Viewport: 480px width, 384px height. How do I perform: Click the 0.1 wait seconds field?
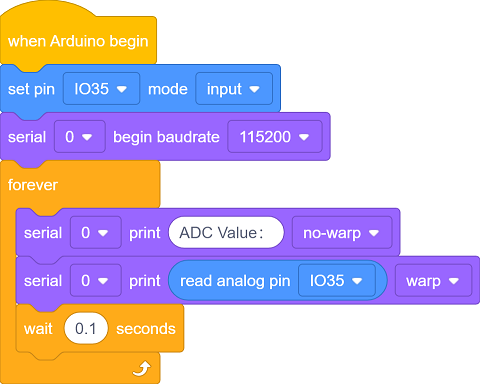point(86,329)
